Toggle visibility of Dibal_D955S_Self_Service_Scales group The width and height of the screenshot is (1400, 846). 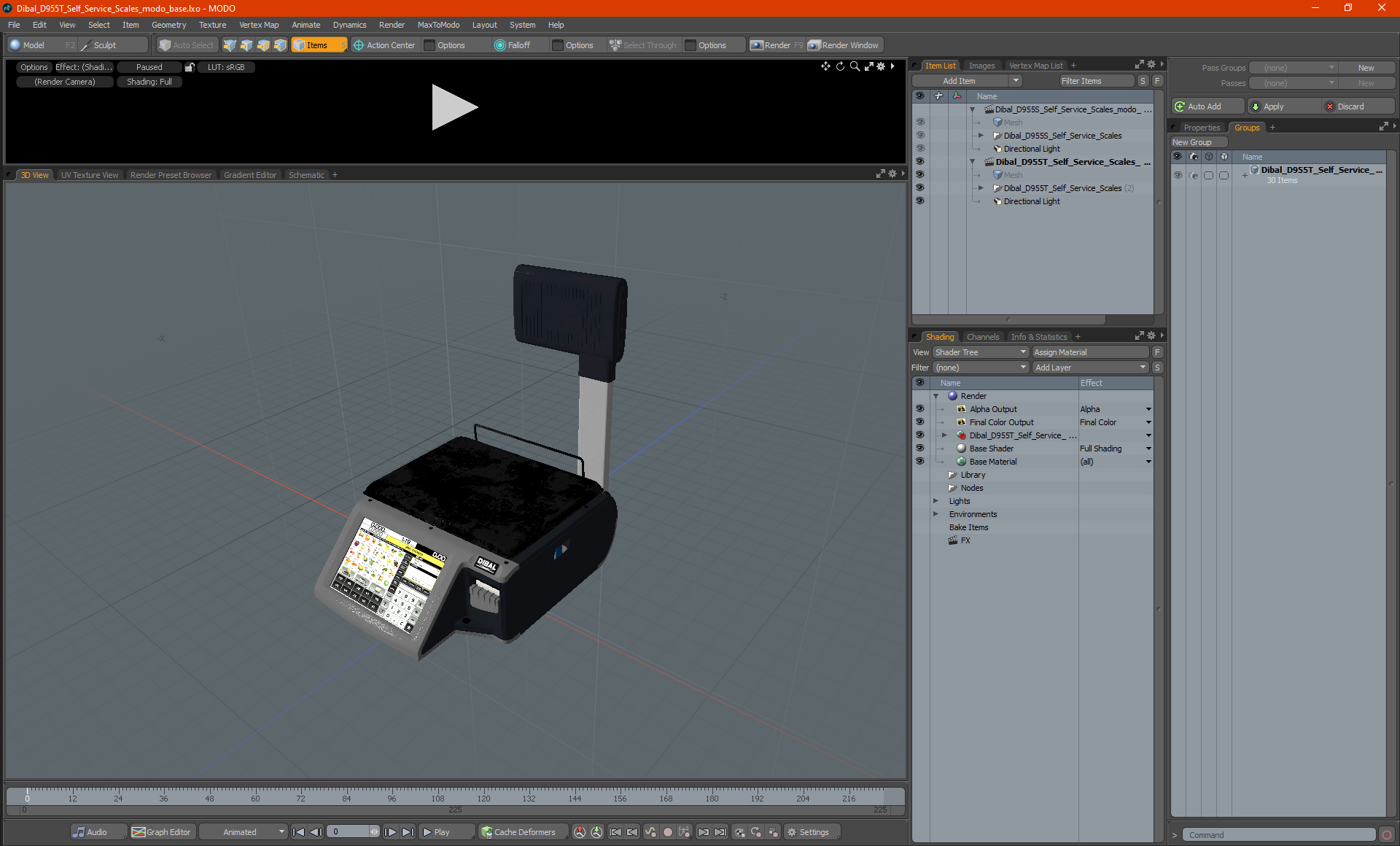click(x=919, y=136)
